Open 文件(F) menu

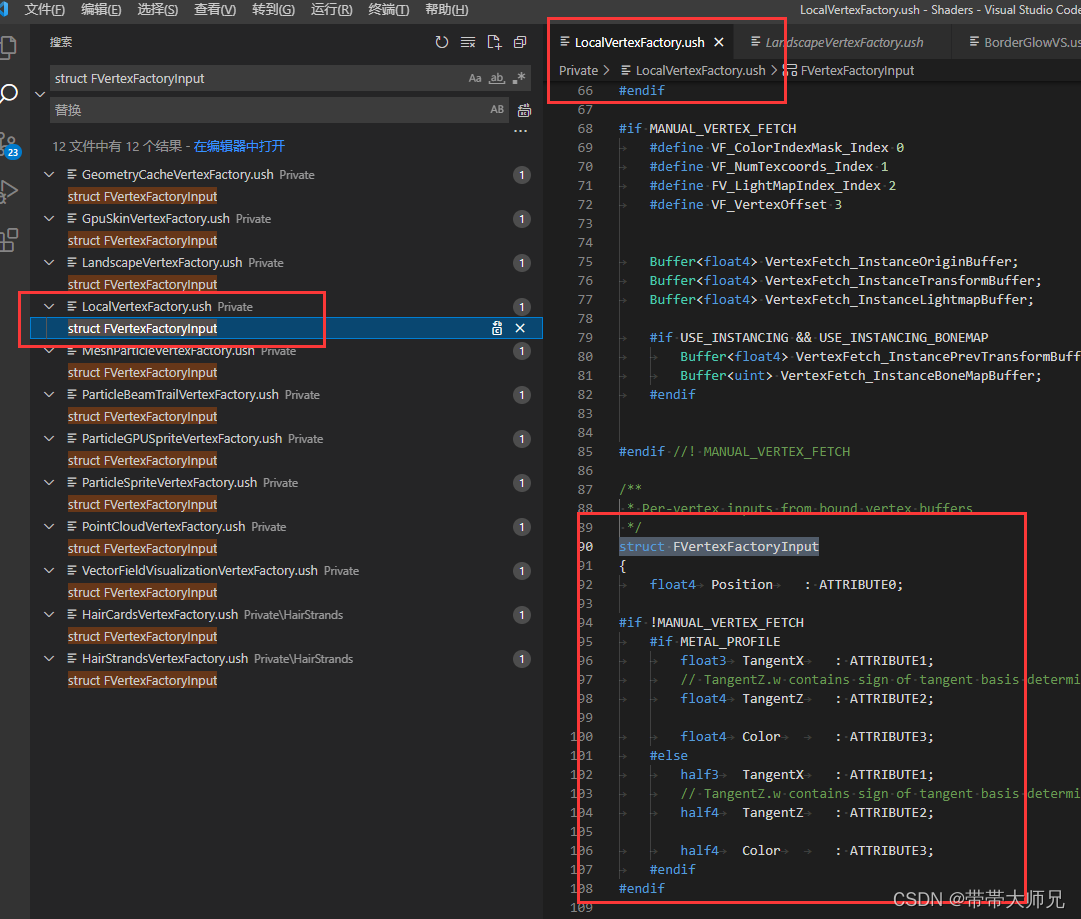click(x=45, y=10)
